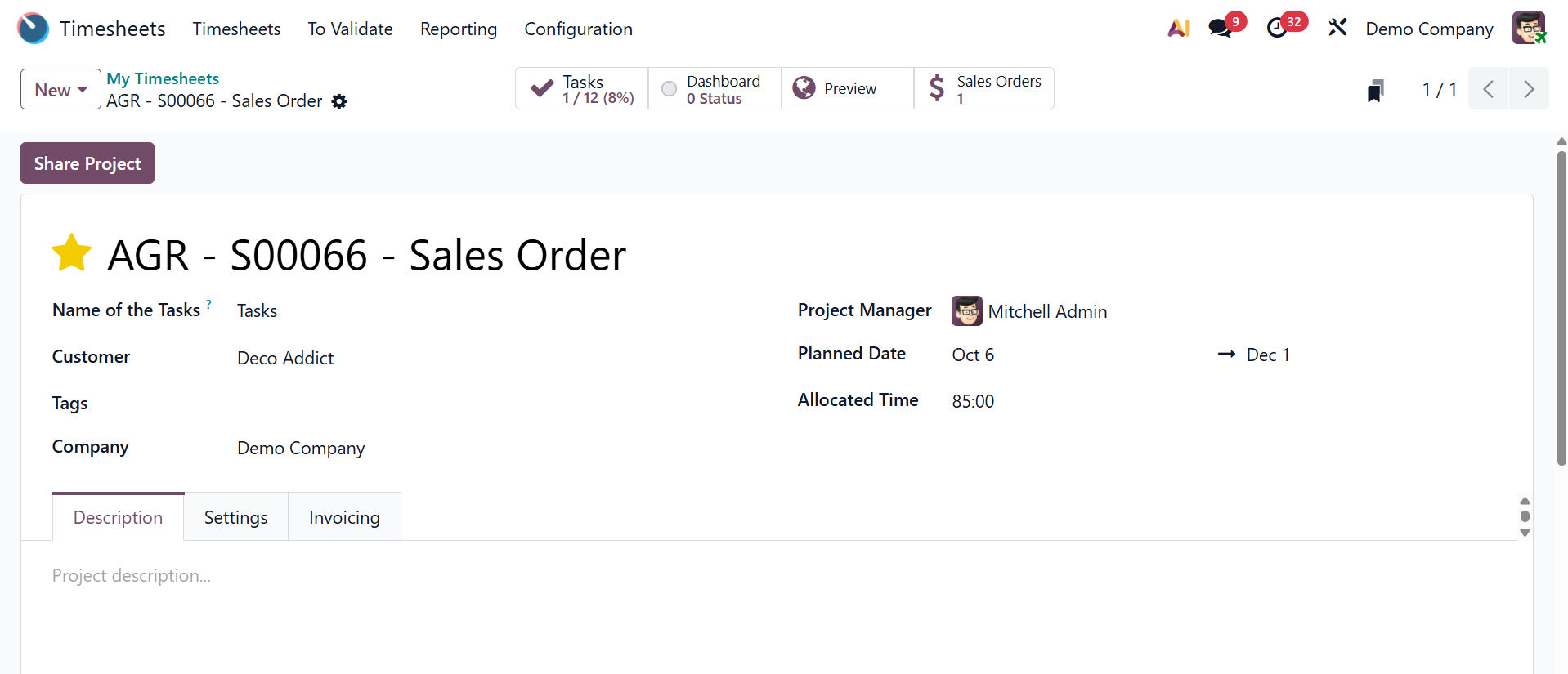Open the gear actions menu
This screenshot has height=674, width=1568.
pos(339,101)
